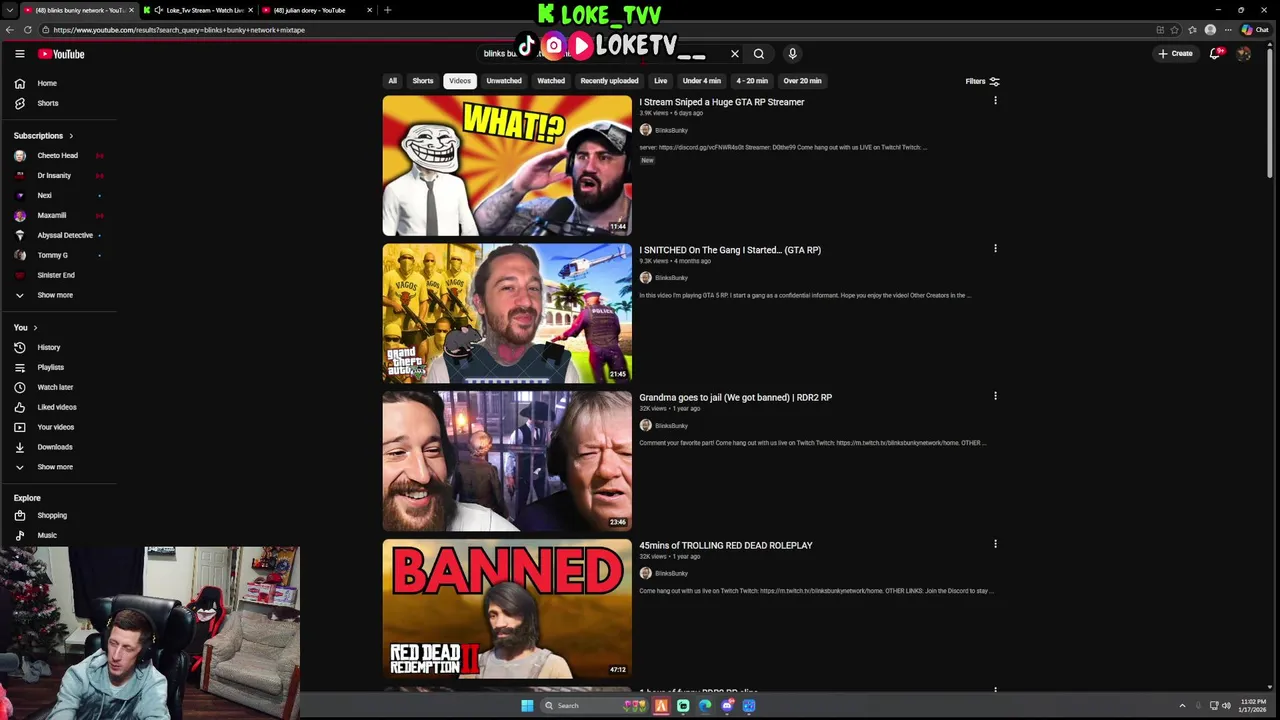
Task: Open Grandma goes to jail video title
Action: 736,397
